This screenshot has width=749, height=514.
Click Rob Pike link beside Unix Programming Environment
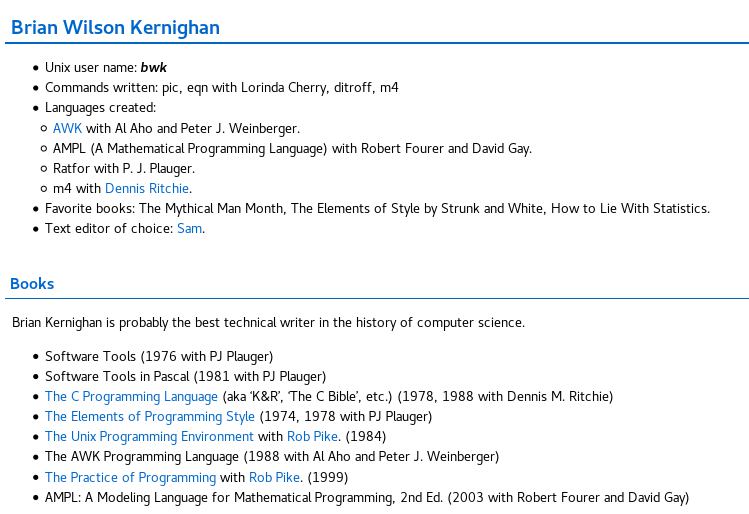[x=312, y=436]
